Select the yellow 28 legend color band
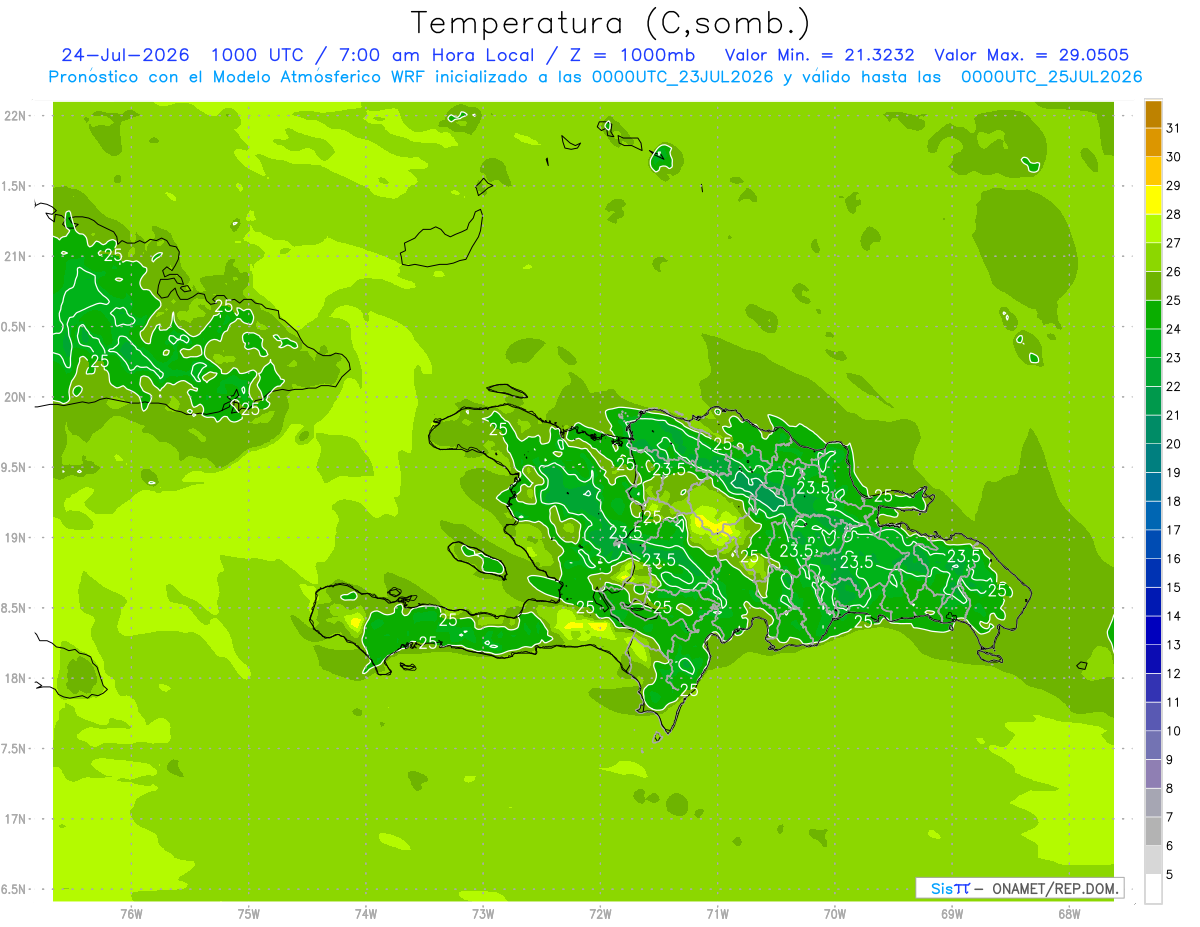 (x=1153, y=200)
